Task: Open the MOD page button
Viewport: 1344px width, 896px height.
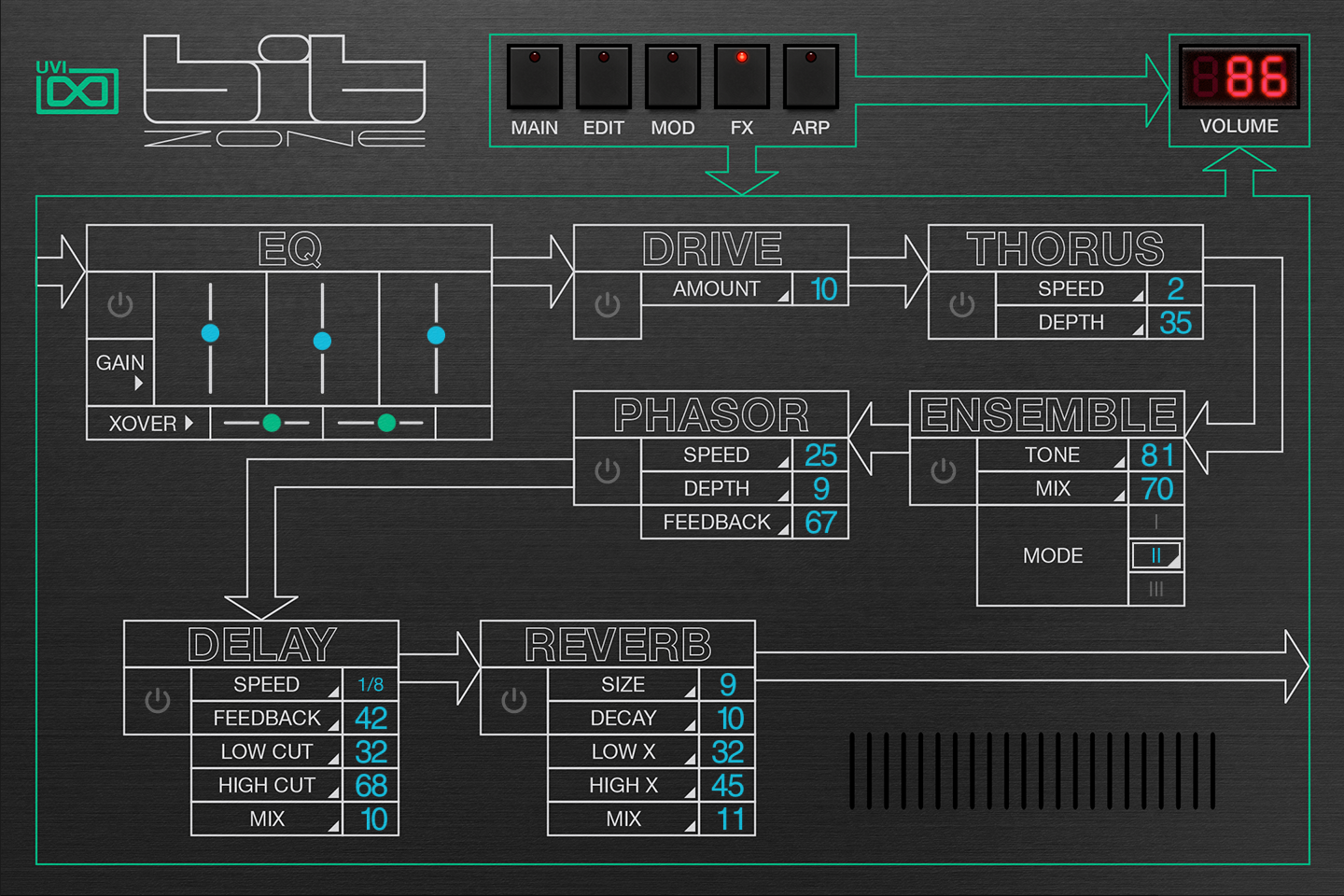Action: (673, 77)
